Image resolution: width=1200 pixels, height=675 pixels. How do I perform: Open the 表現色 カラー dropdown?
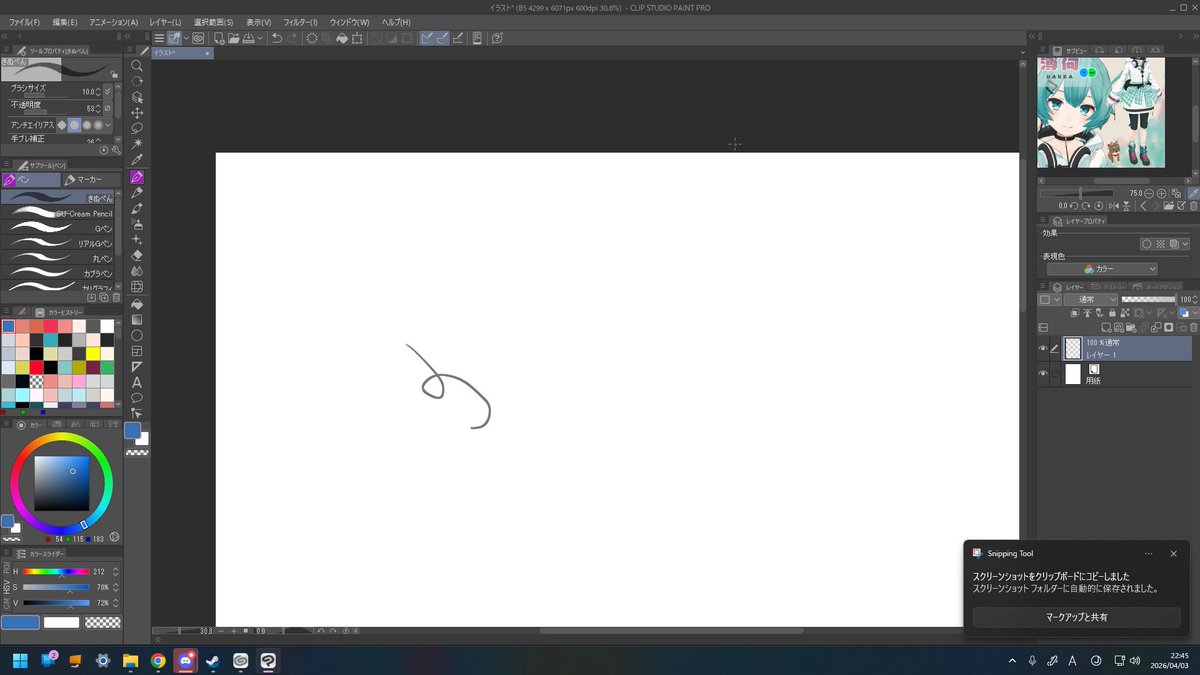coord(1102,269)
